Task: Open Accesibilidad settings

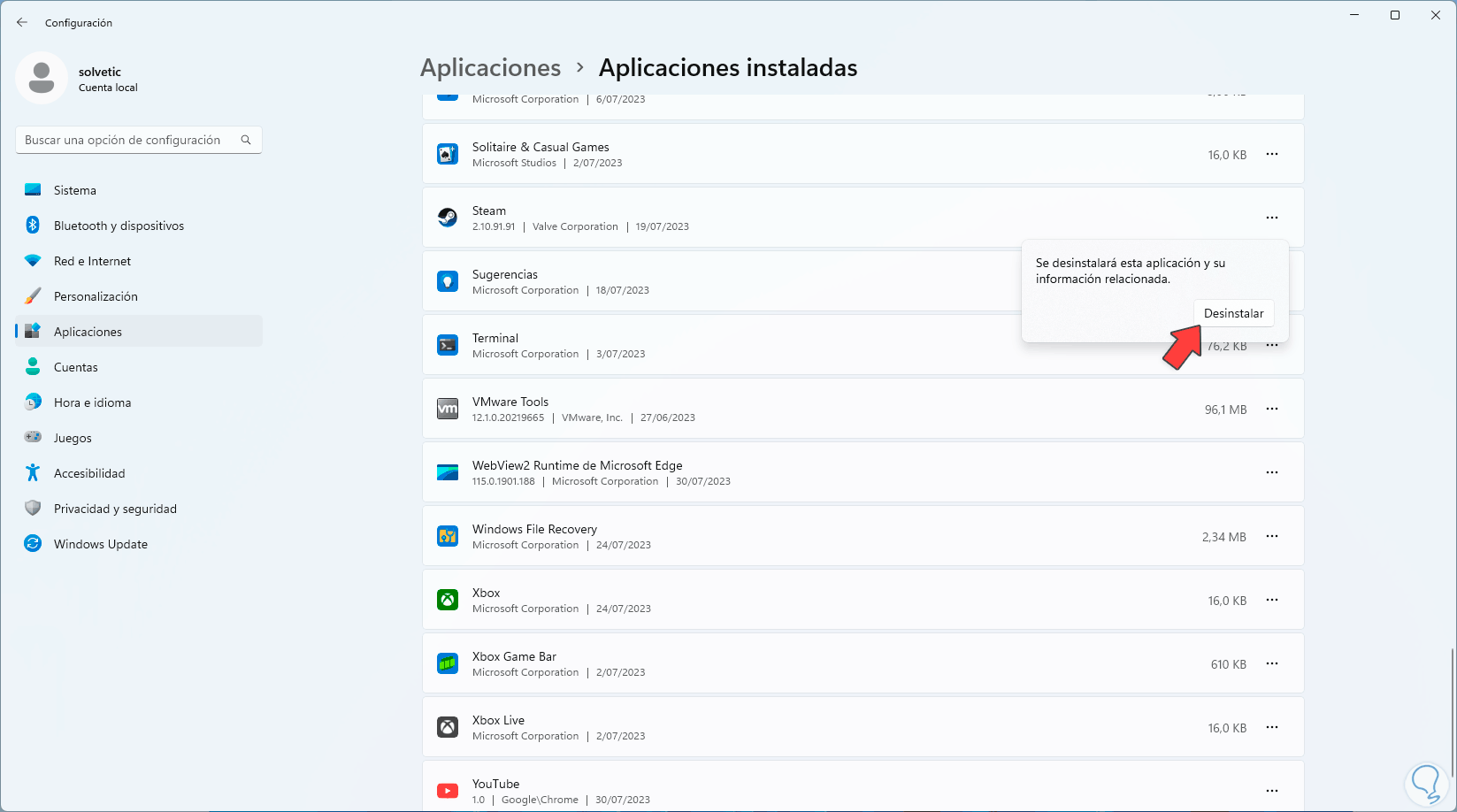Action: point(139,473)
